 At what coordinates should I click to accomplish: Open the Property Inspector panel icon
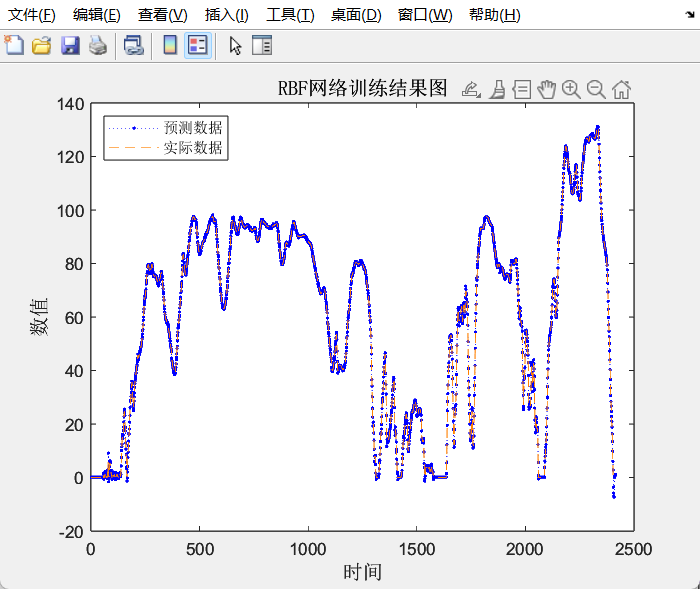[261, 45]
